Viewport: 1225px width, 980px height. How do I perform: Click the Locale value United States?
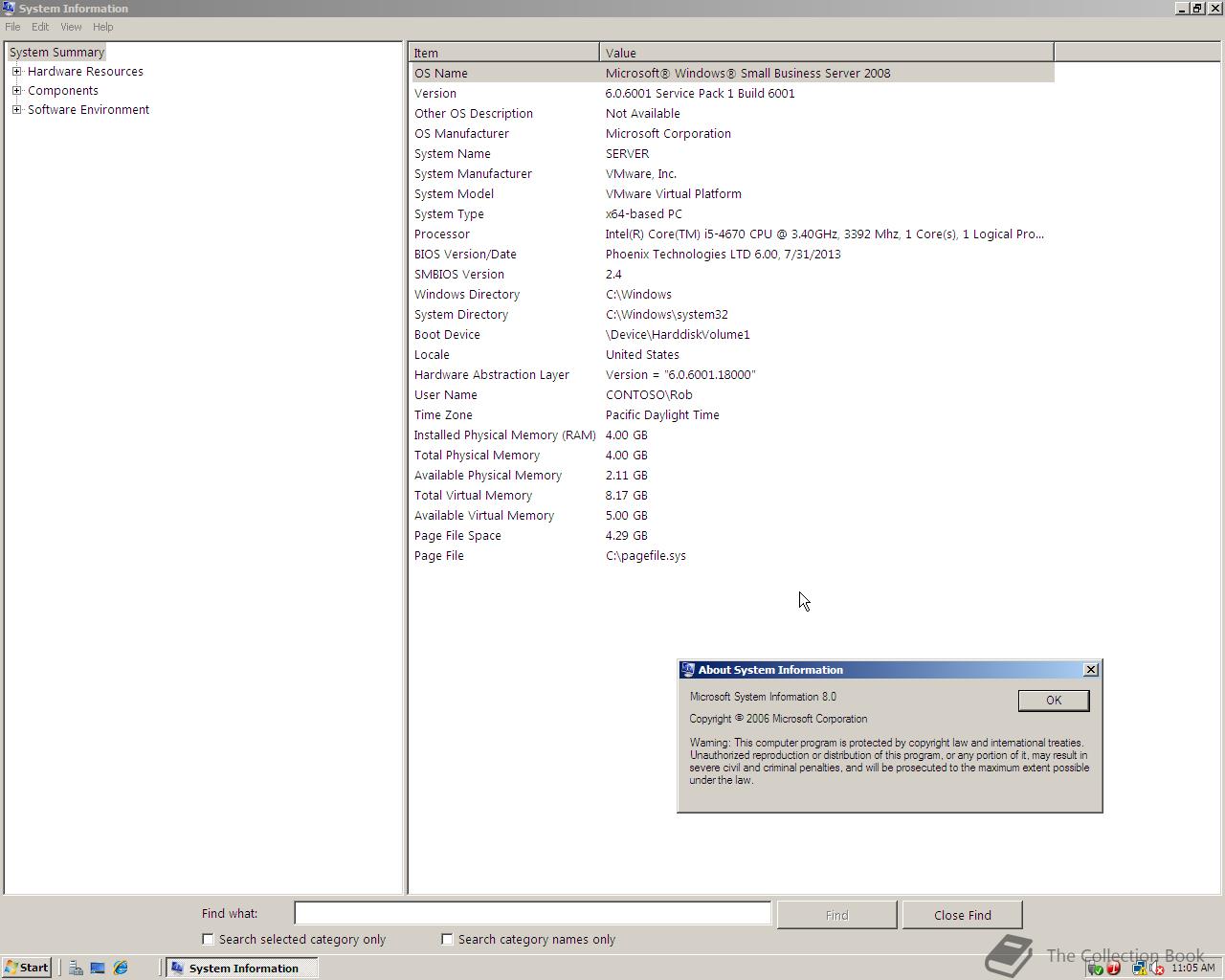(x=642, y=354)
